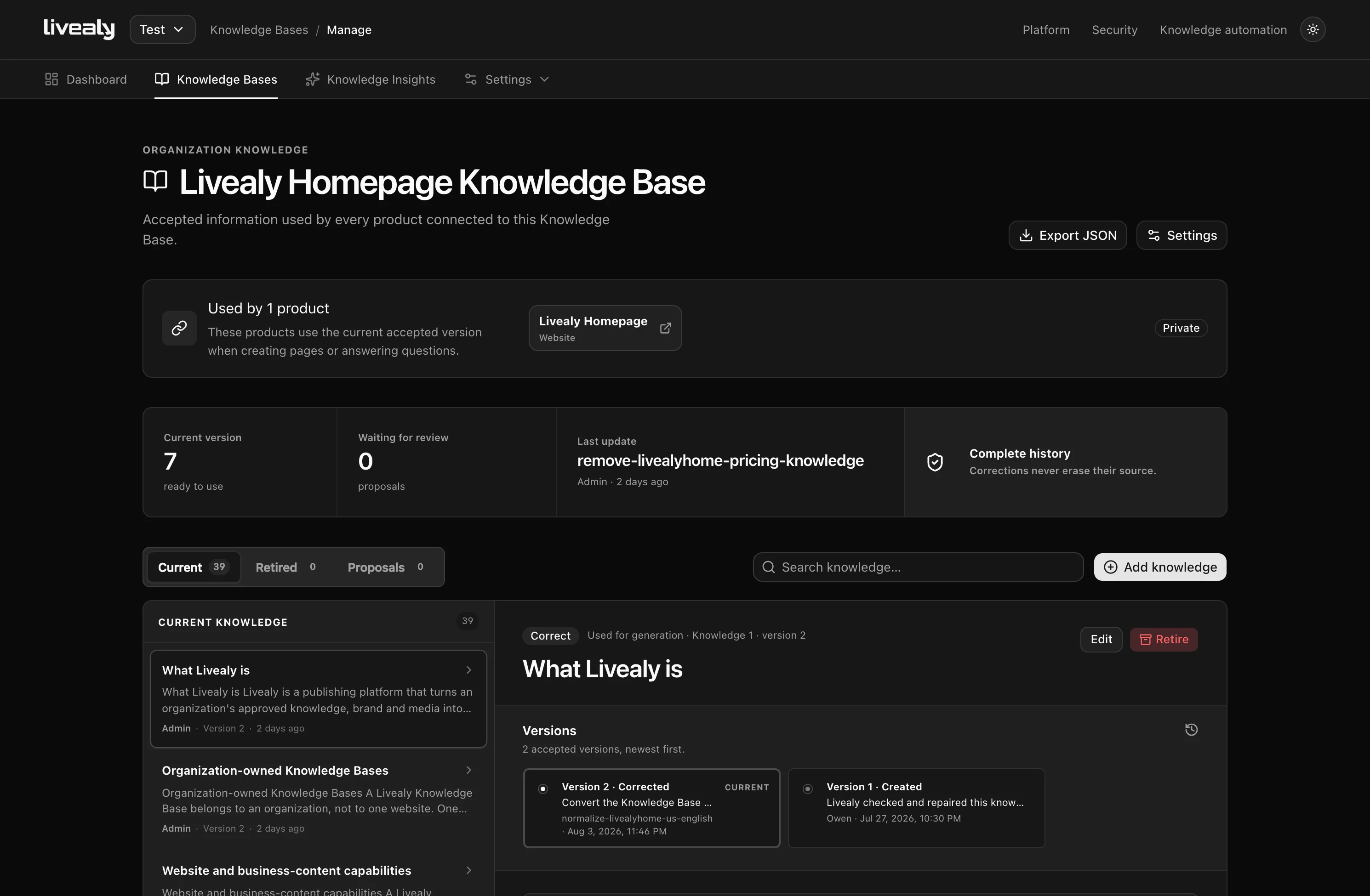Click the Search knowledge input field
This screenshot has width=1370, height=896.
[x=918, y=567]
